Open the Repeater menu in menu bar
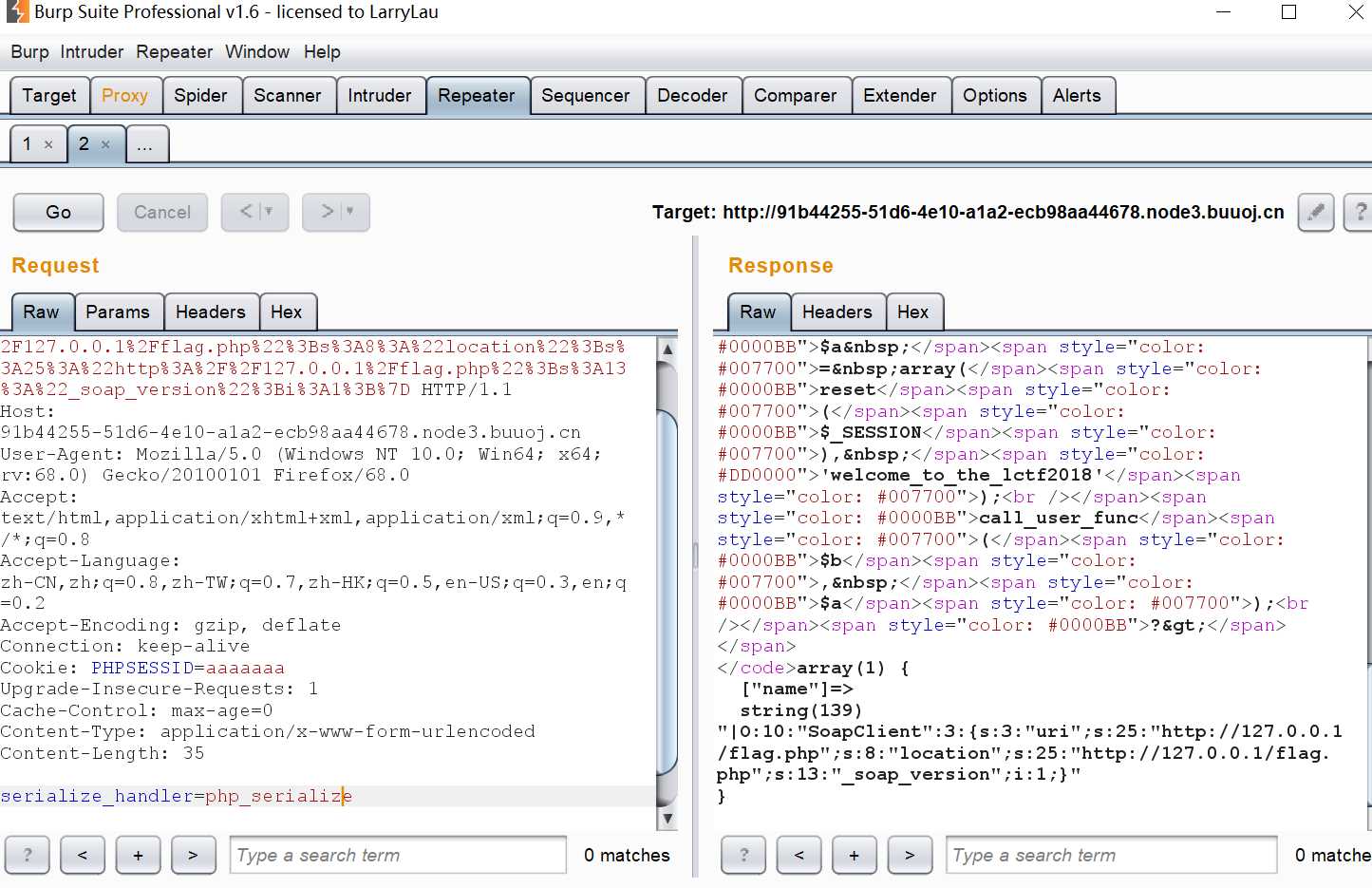 175,52
